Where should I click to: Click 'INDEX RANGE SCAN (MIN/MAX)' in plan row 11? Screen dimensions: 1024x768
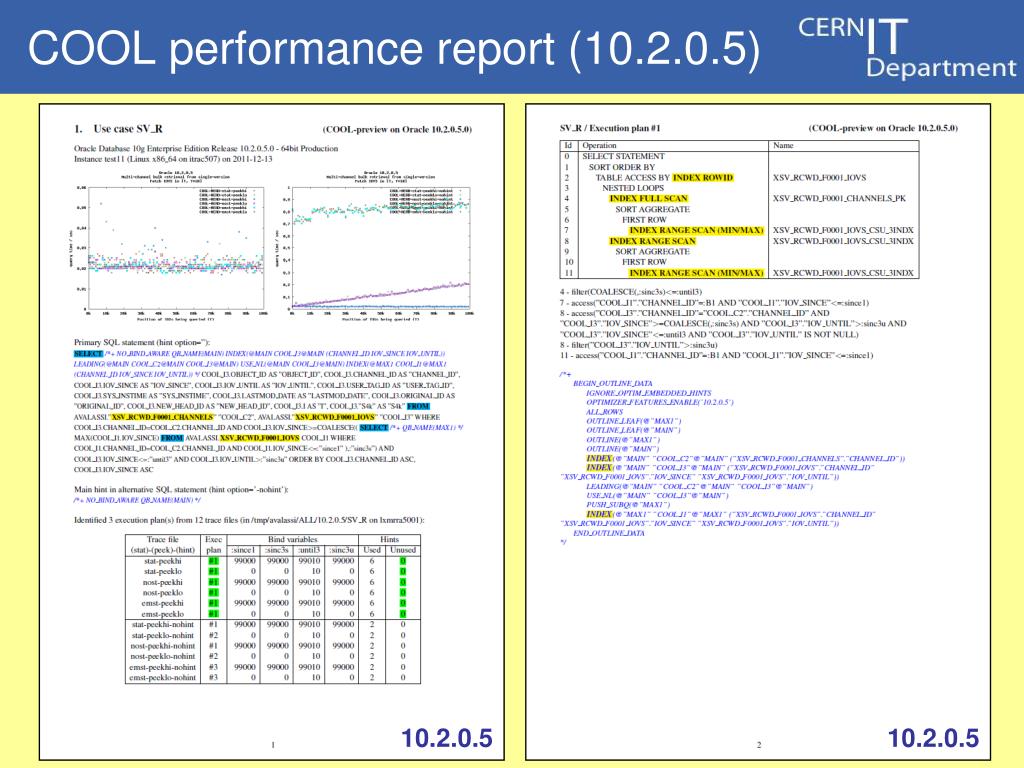tap(696, 273)
